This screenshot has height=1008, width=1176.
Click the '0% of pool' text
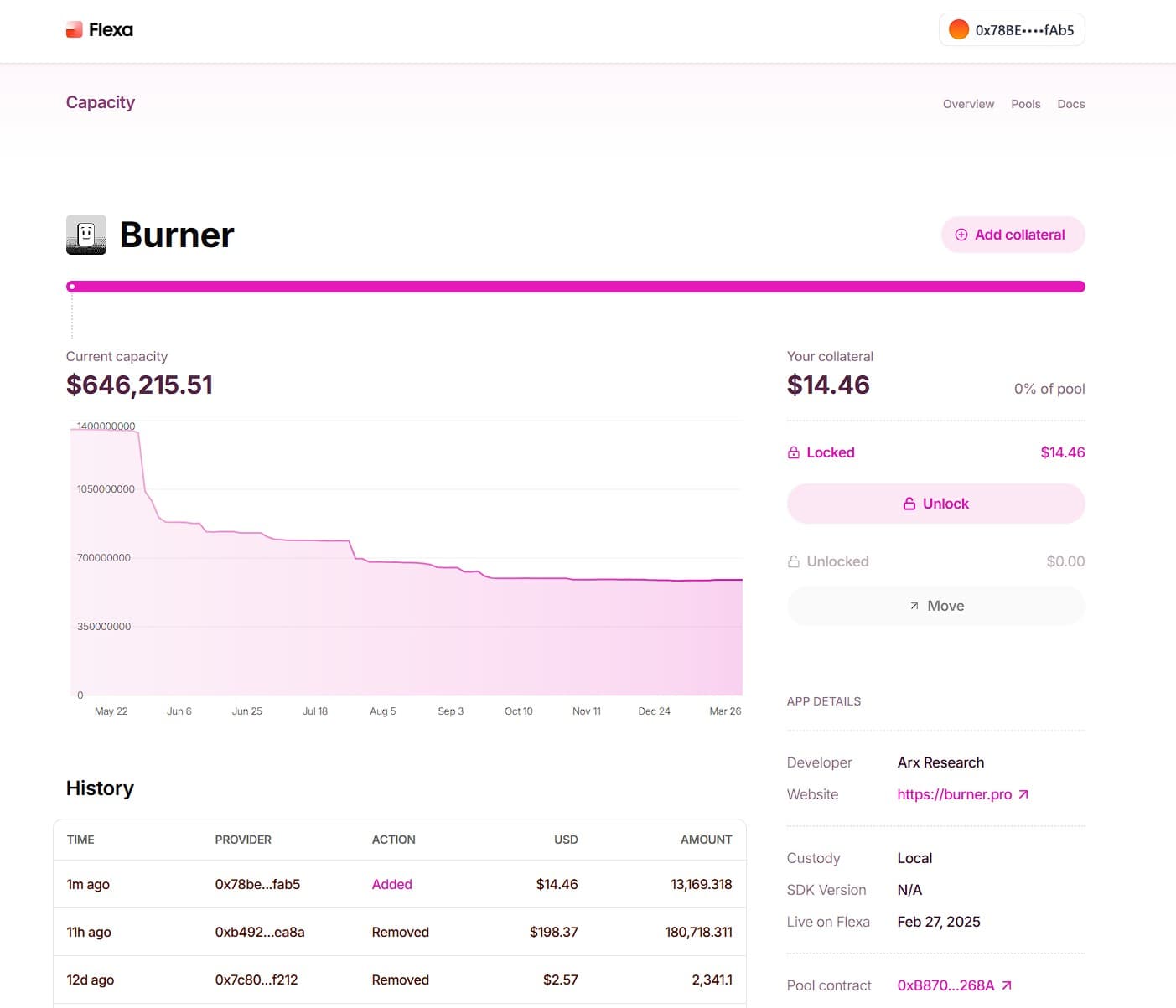click(1049, 389)
